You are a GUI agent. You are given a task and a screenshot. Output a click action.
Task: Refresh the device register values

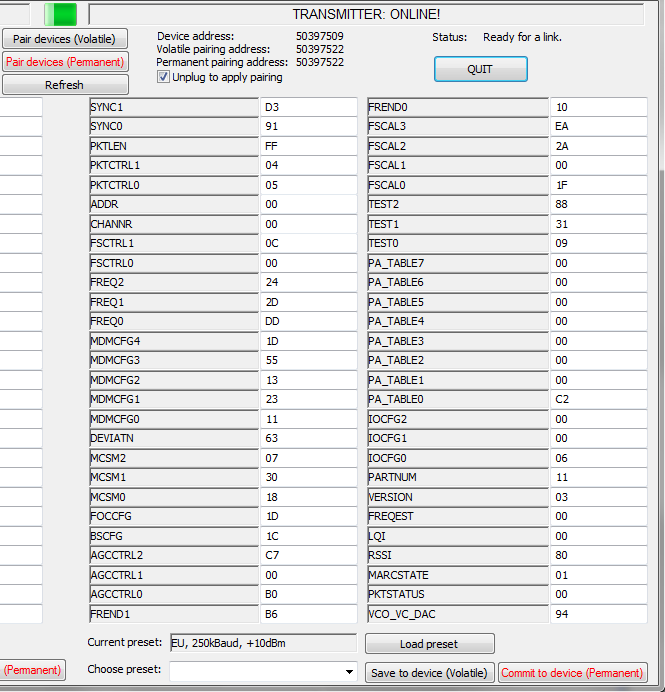65,85
